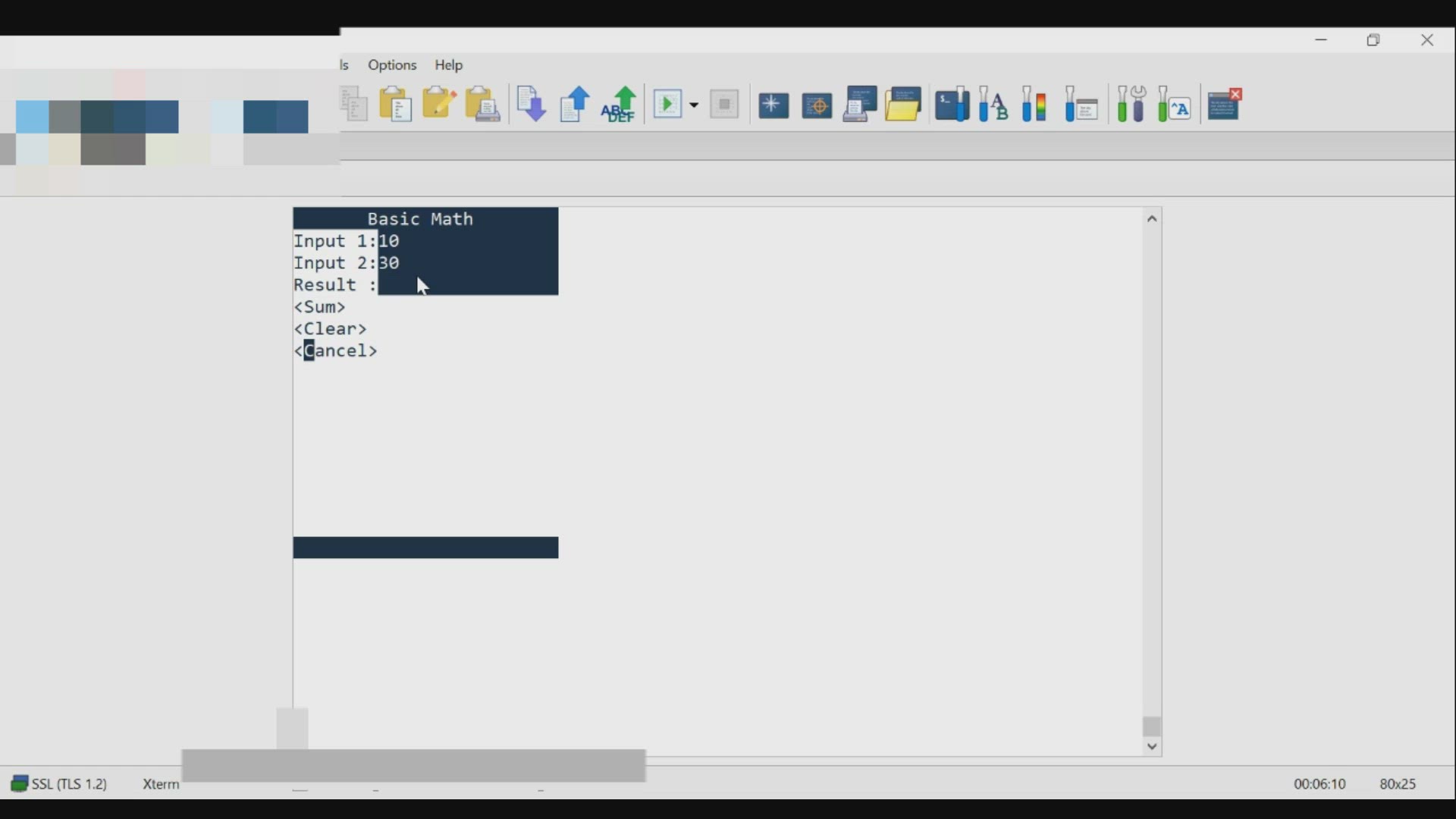This screenshot has width=1456, height=819.
Task: Click the wrench tools options icon
Action: [1131, 105]
